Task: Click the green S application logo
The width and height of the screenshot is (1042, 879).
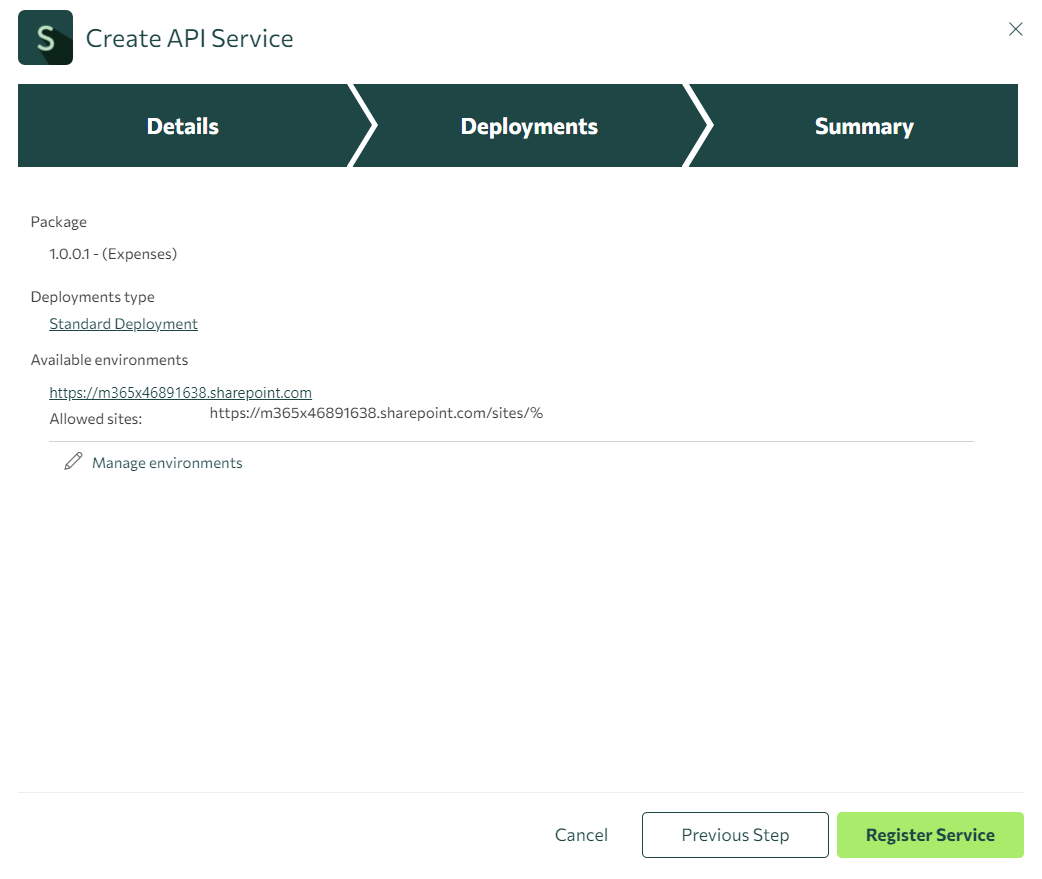Action: pyautogui.click(x=45, y=38)
